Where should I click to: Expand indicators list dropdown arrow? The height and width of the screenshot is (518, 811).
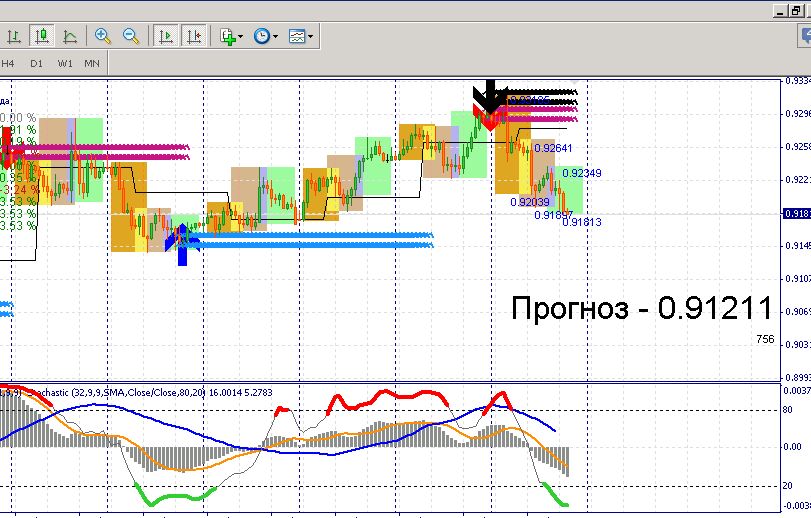tap(241, 37)
